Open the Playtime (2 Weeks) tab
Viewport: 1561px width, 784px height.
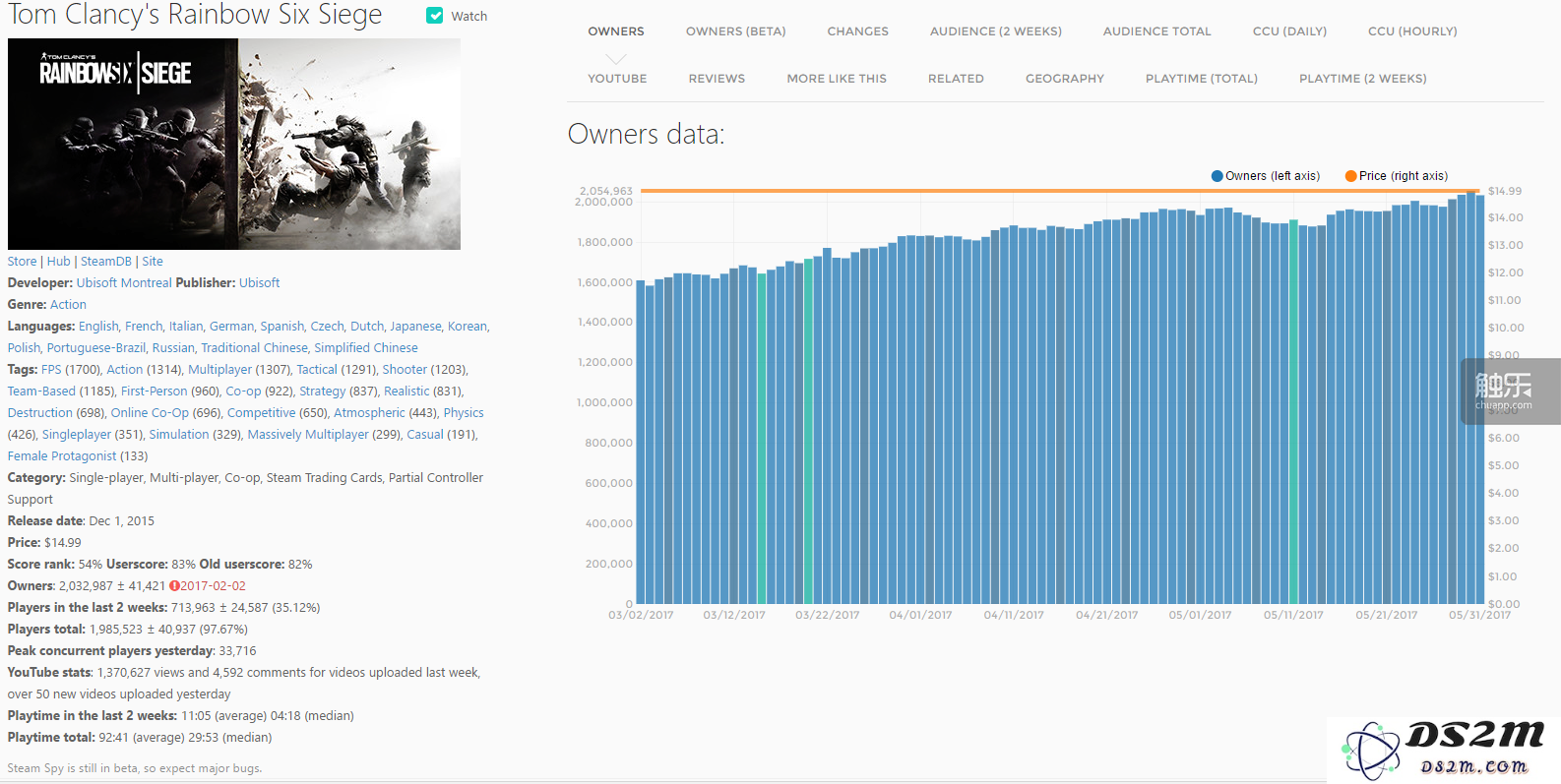(x=1363, y=79)
